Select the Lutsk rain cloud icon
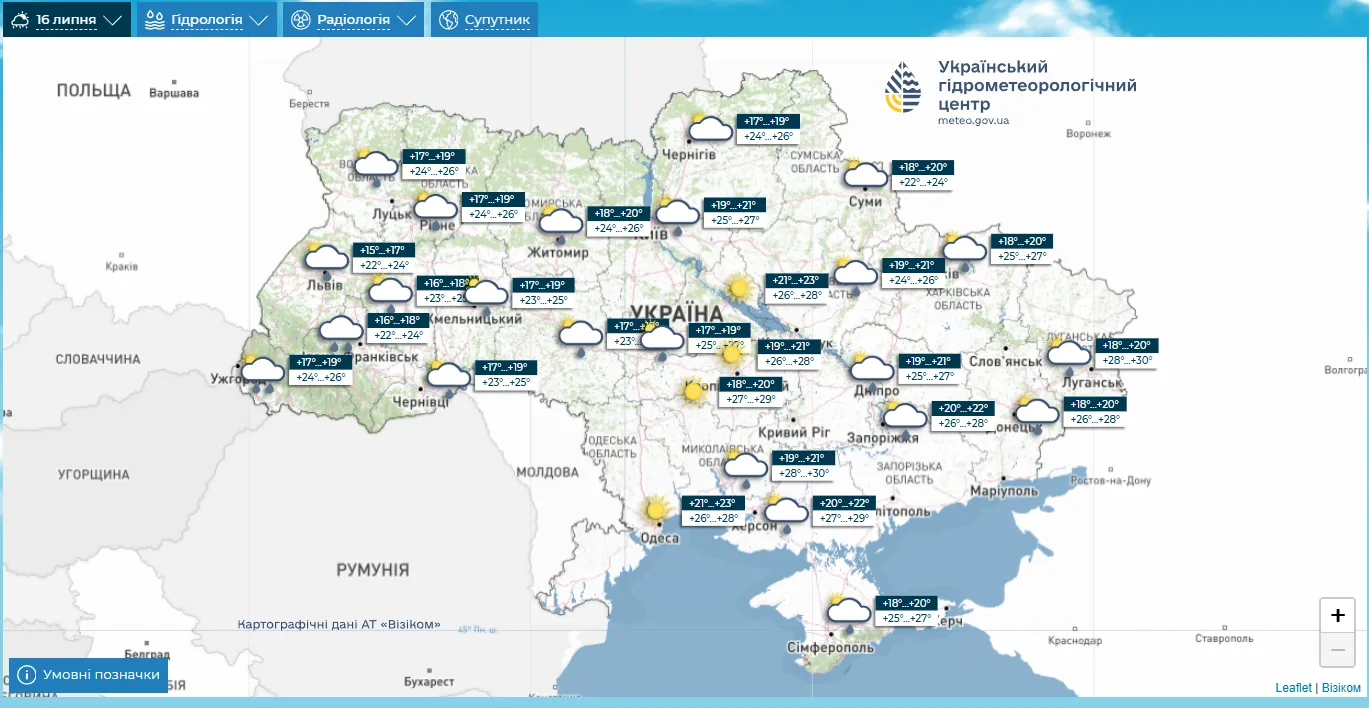 click(x=376, y=166)
